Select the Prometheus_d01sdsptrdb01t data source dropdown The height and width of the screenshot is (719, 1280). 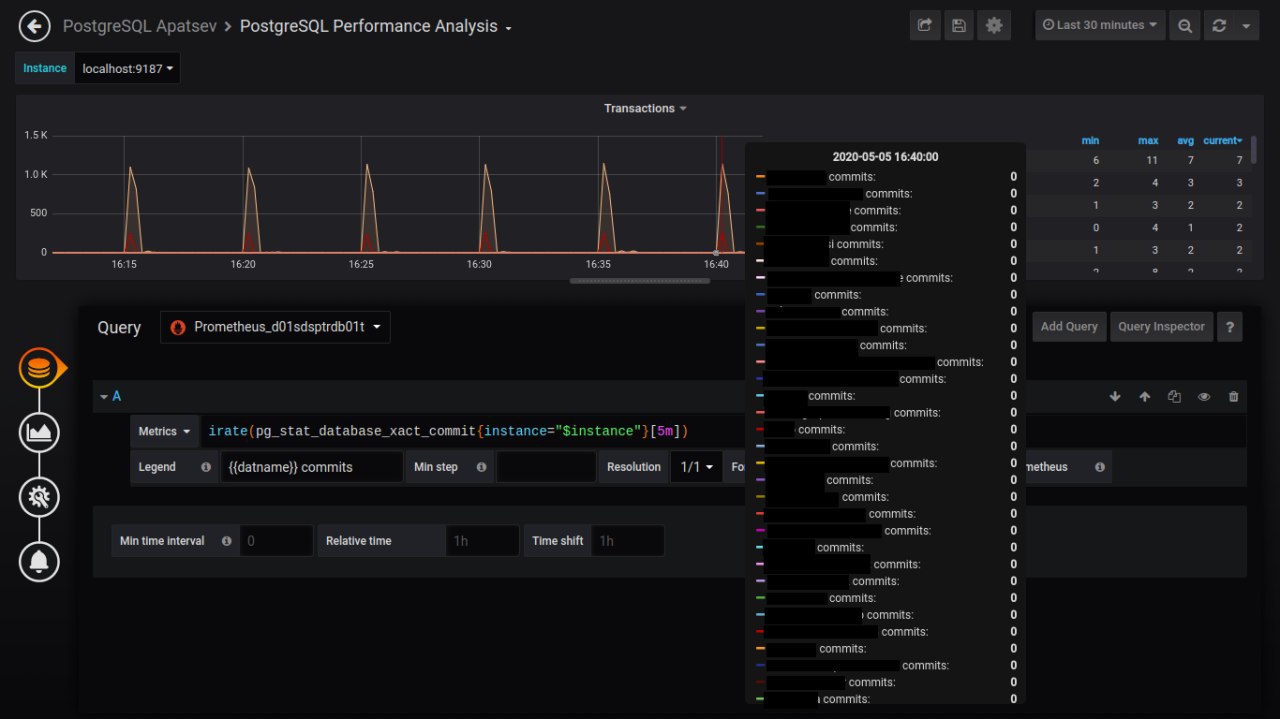point(275,327)
